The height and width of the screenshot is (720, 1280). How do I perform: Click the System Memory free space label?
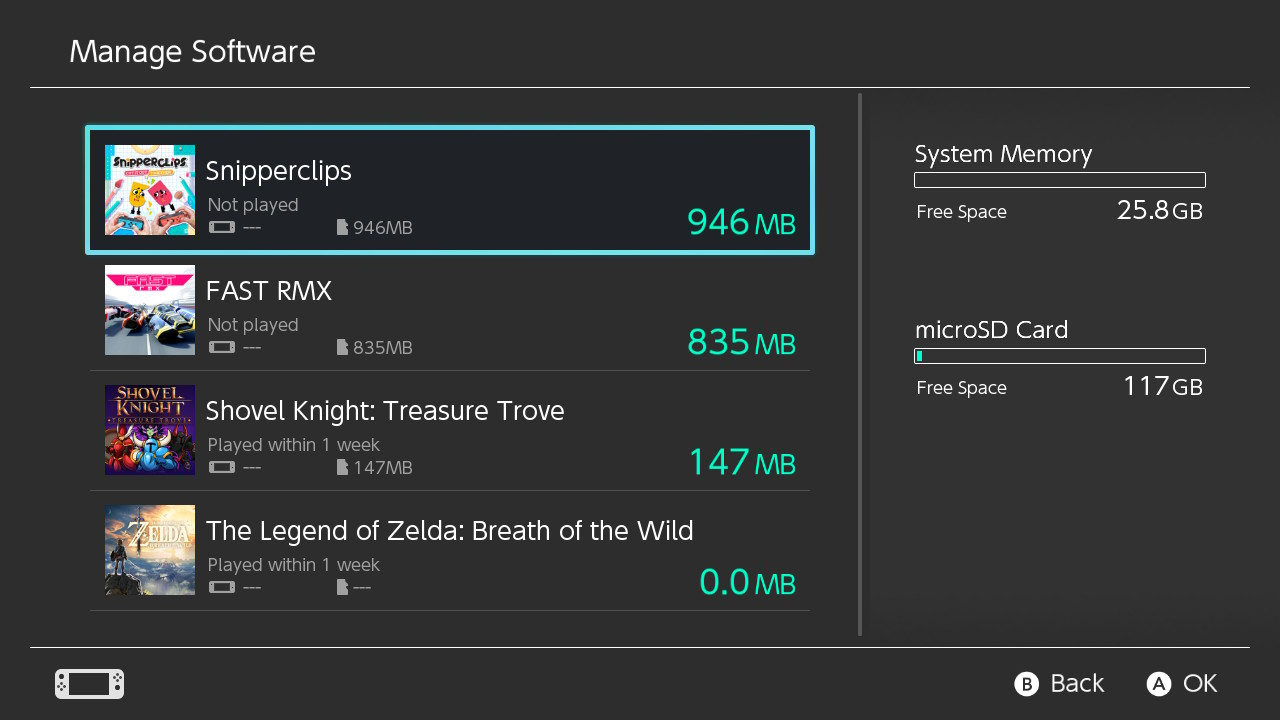click(x=961, y=211)
